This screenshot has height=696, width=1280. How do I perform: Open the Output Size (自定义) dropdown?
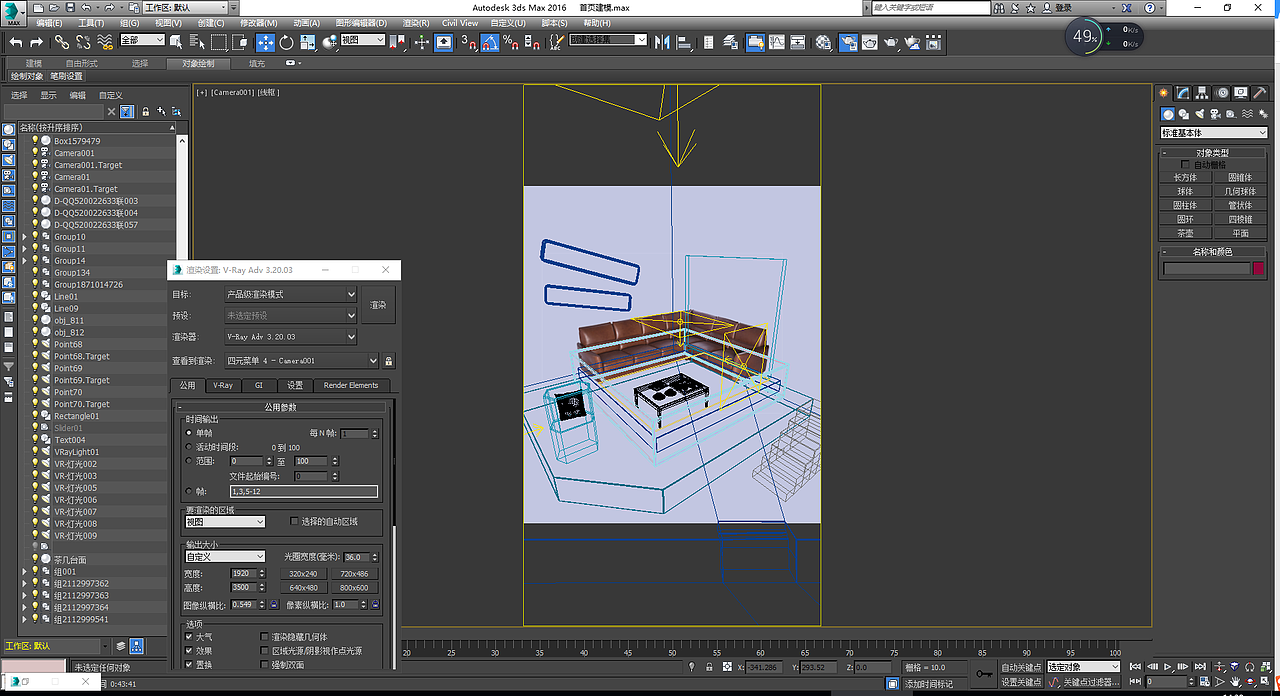click(x=225, y=557)
